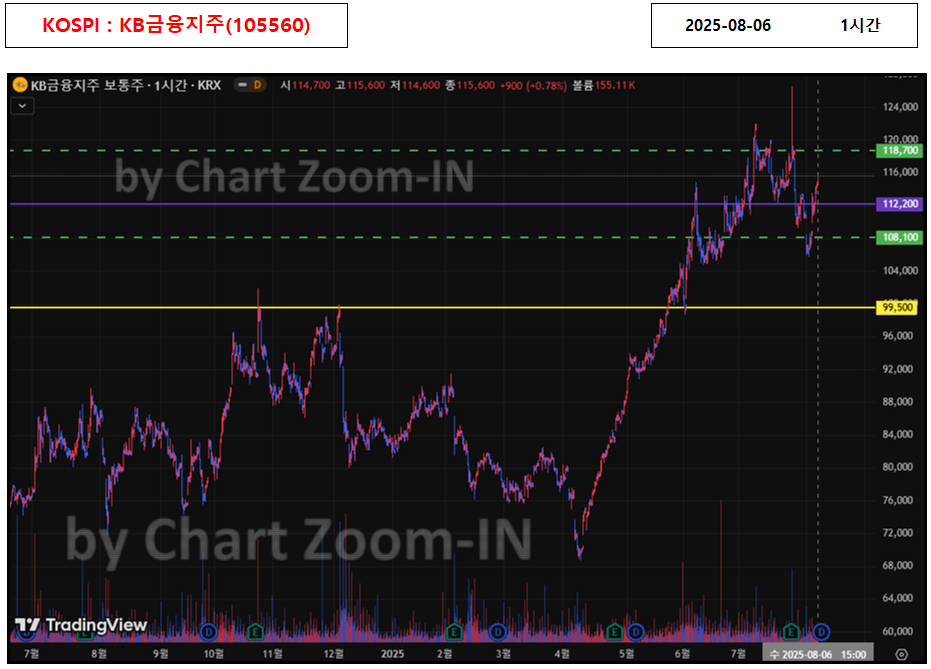Click the 88,000 price axis label
The image size is (931, 669).
click(897, 402)
